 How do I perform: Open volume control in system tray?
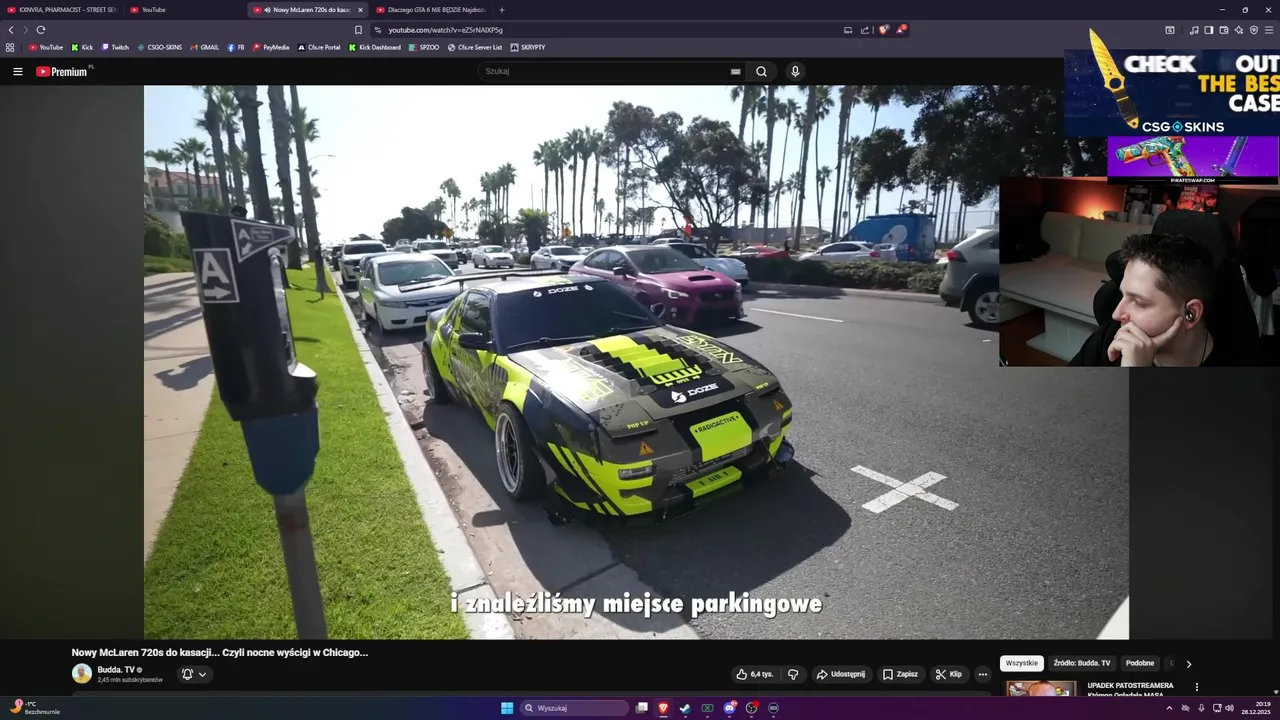[x=1229, y=708]
